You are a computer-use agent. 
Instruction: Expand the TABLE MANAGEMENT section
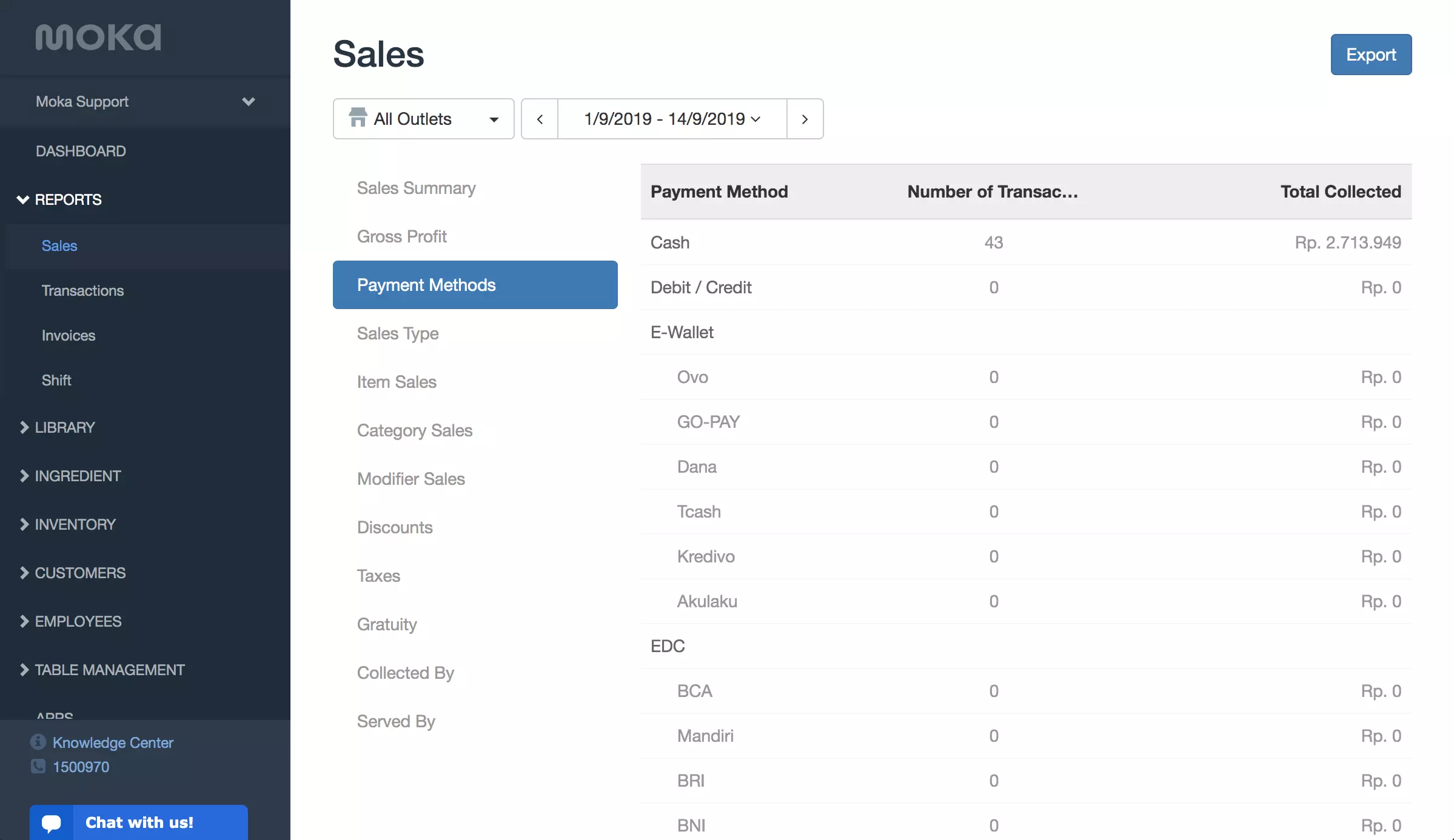(x=102, y=670)
